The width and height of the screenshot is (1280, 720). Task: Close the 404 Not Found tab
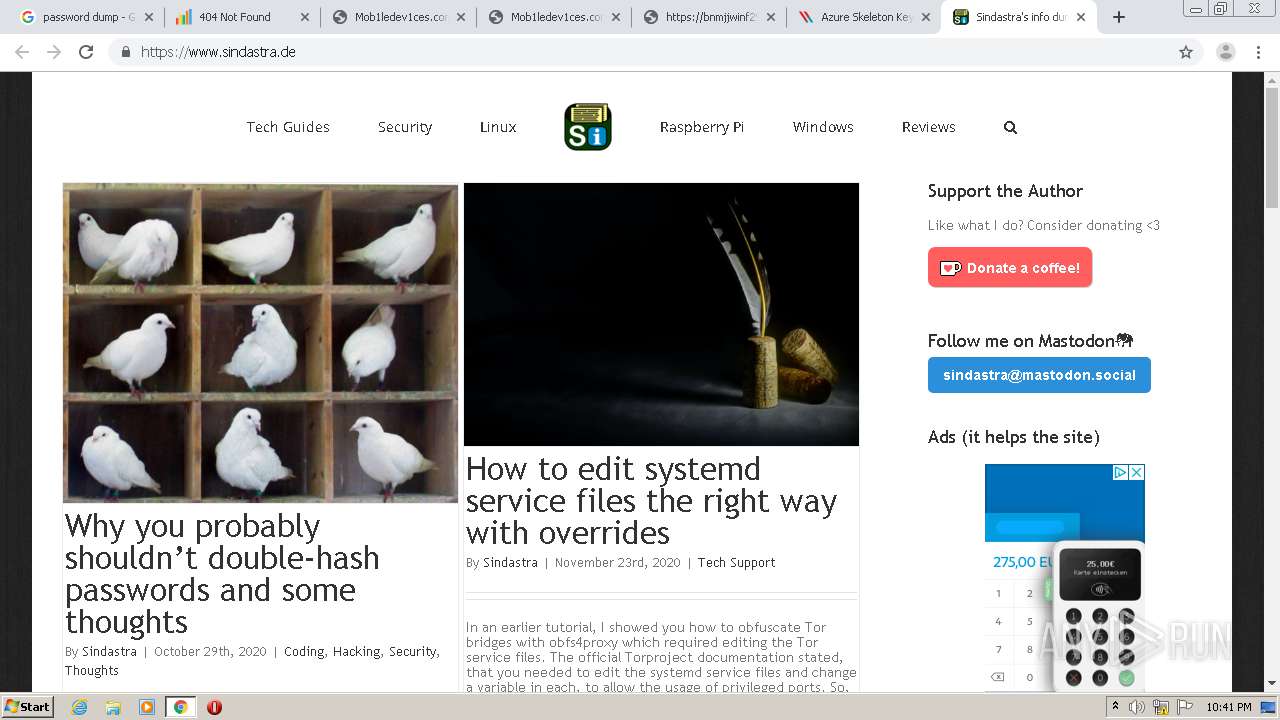(x=305, y=17)
